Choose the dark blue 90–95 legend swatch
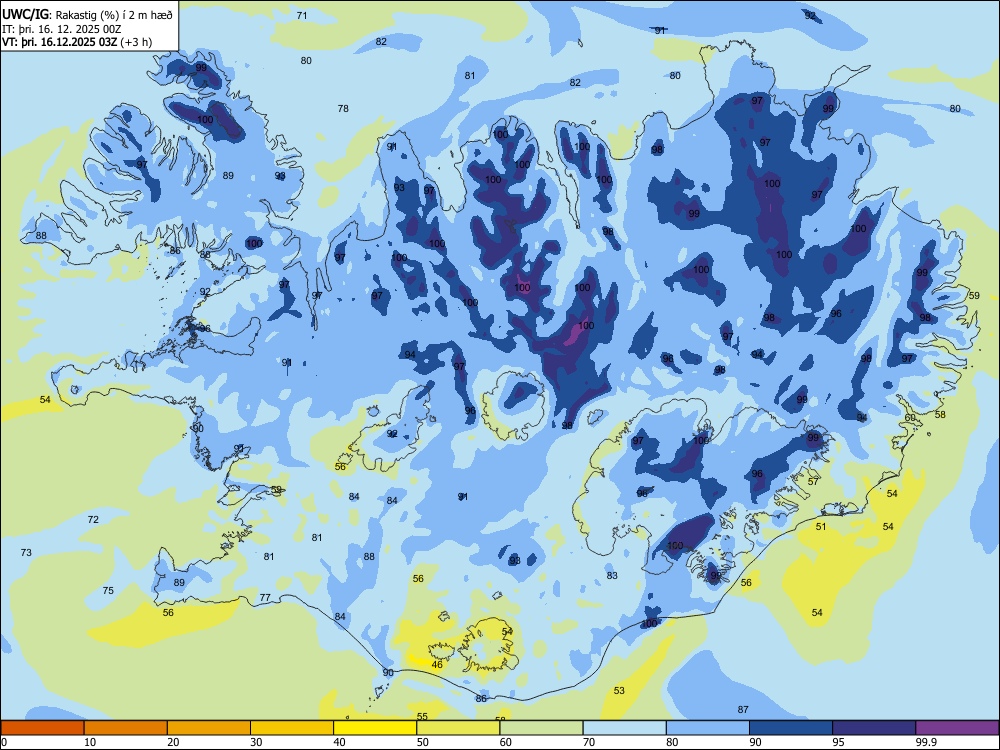Viewport: 1000px width, 750px height. [791, 728]
